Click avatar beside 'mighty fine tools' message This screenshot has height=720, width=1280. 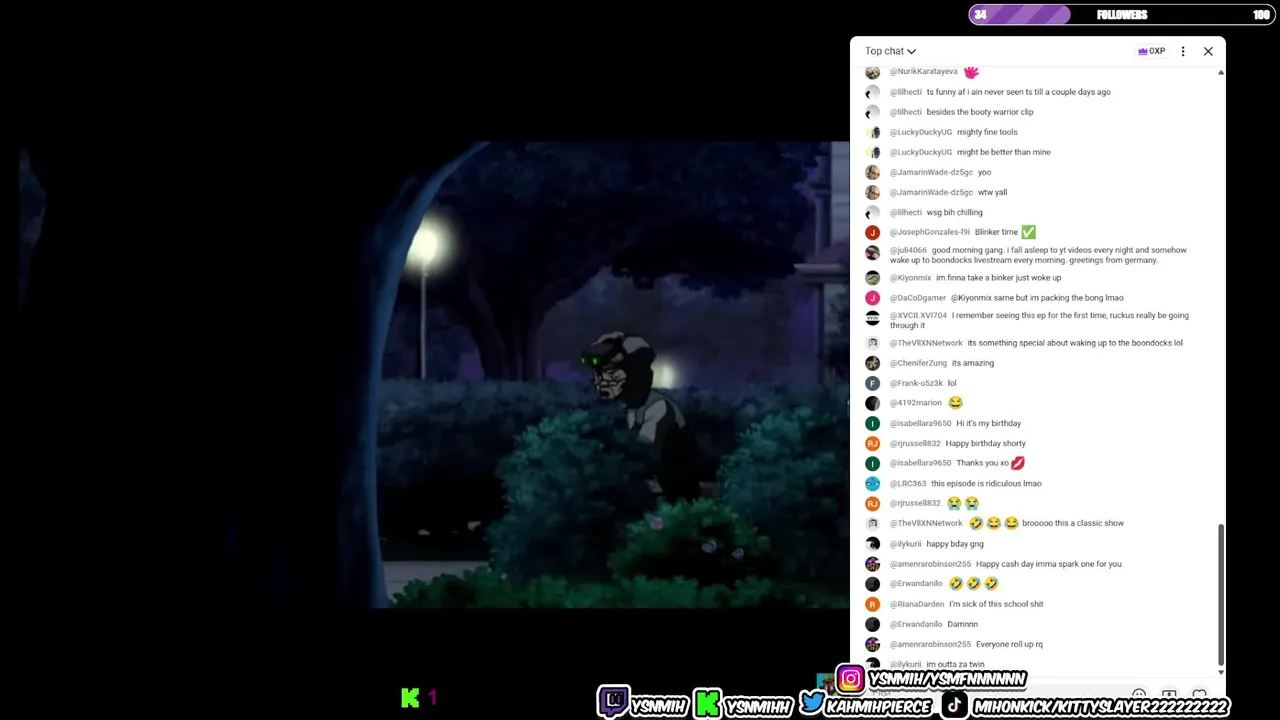(873, 132)
